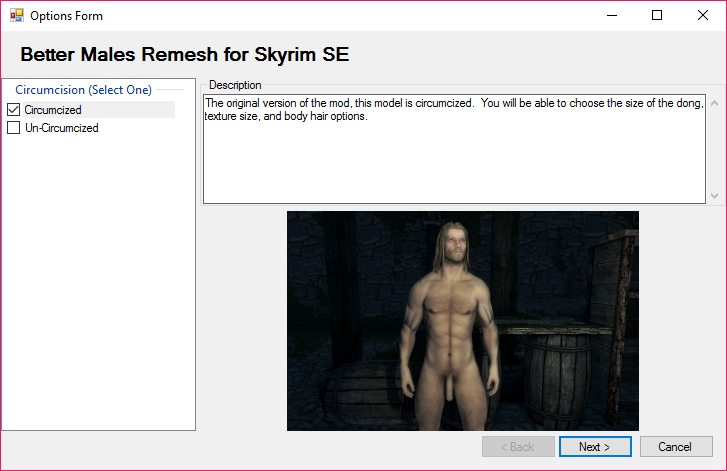727x471 pixels.
Task: Maximize the Options Form window
Action: pyautogui.click(x=657, y=15)
